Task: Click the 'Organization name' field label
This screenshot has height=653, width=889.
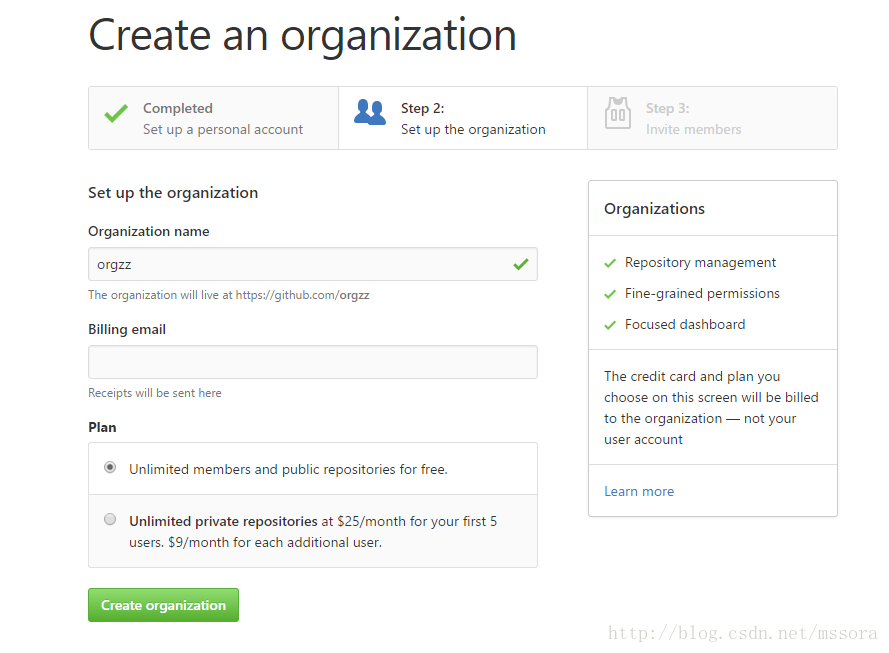Action: pyautogui.click(x=149, y=231)
